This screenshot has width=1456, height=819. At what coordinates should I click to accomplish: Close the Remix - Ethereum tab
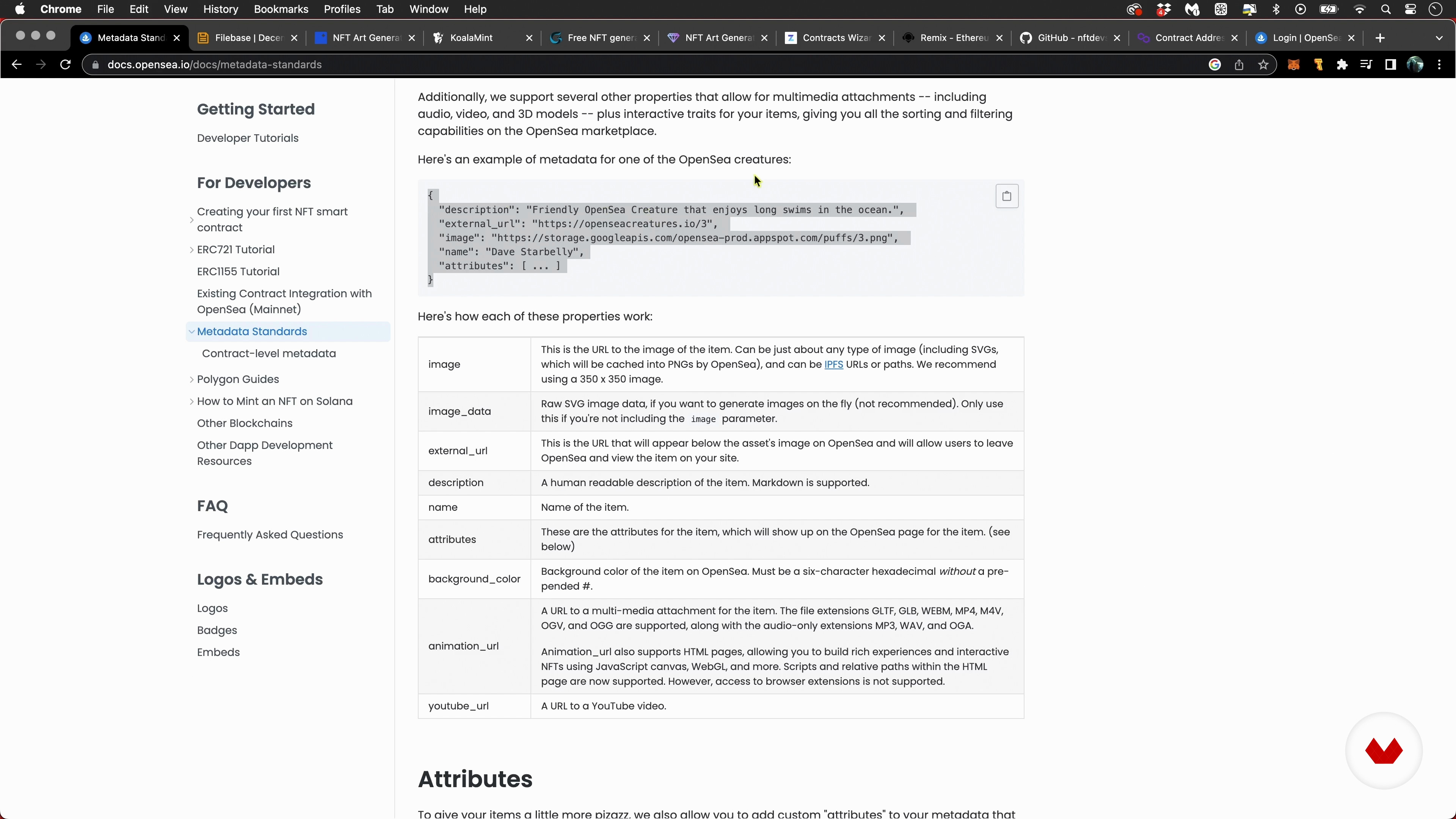999,38
